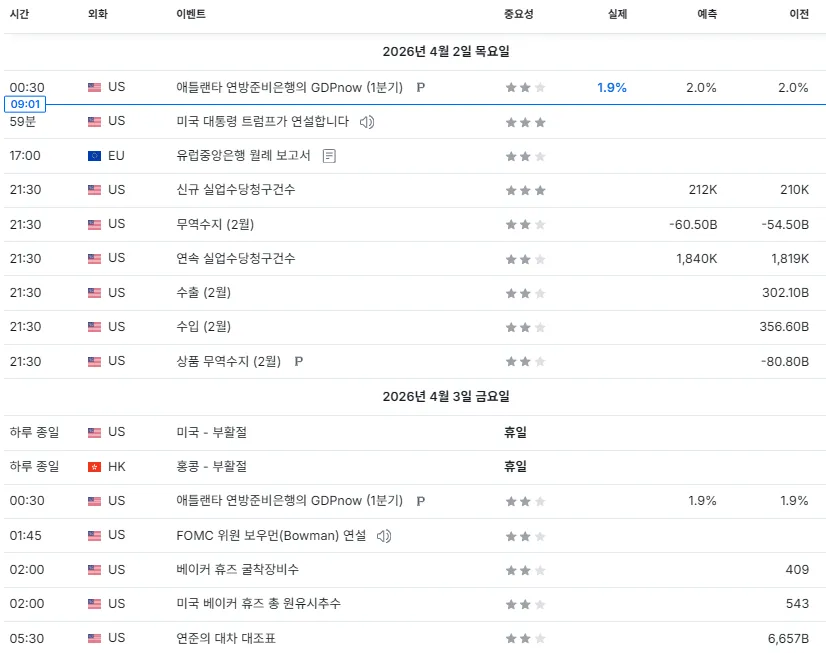Click forecast value 212K
The width and height of the screenshot is (826, 653).
pos(703,190)
